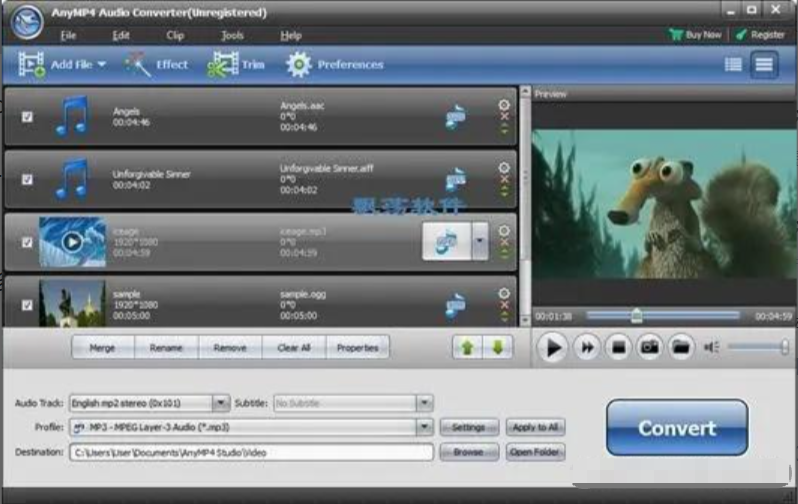Open the Edit menu
This screenshot has width=798, height=504.
(121, 35)
